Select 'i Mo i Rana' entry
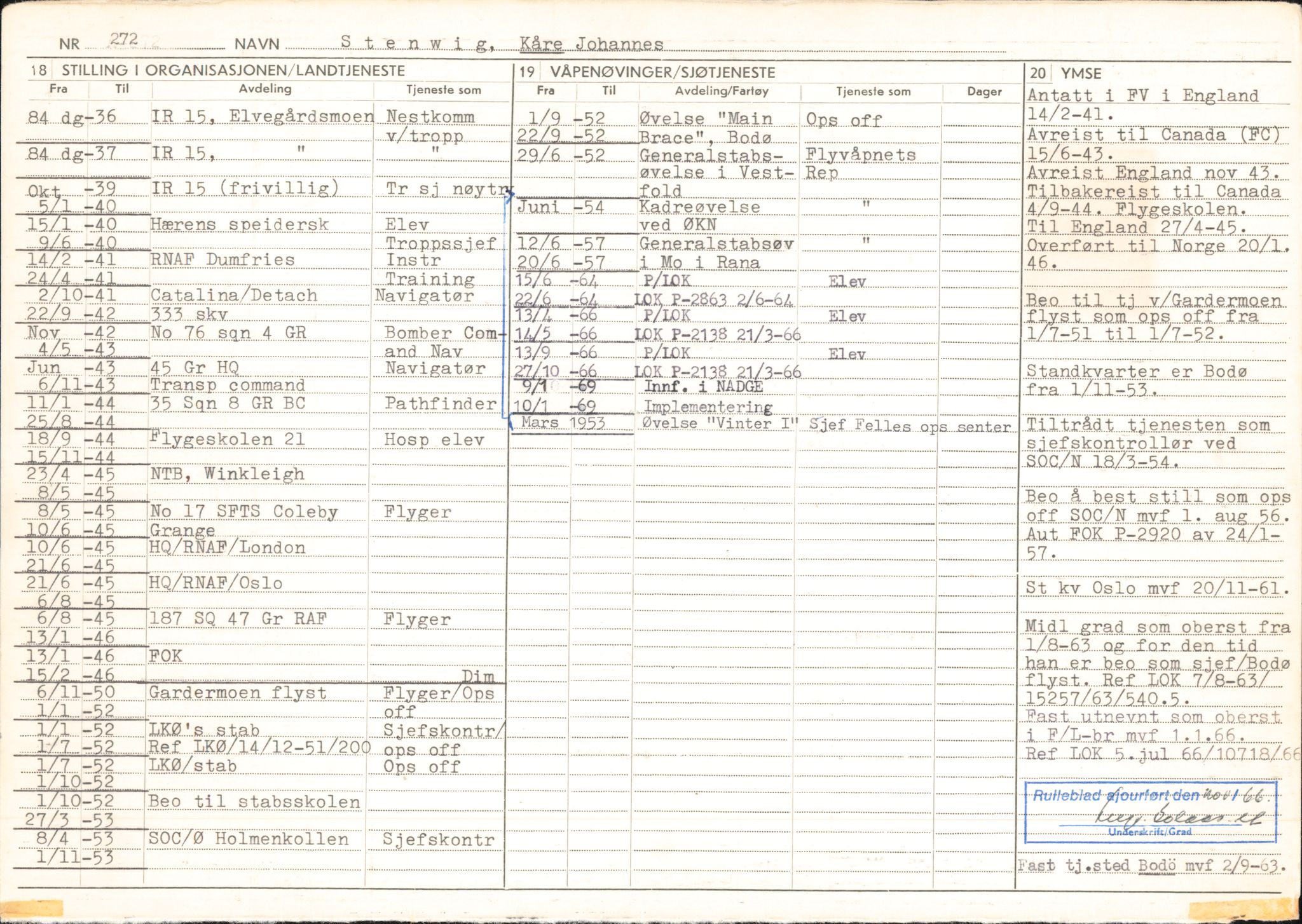 click(700, 261)
